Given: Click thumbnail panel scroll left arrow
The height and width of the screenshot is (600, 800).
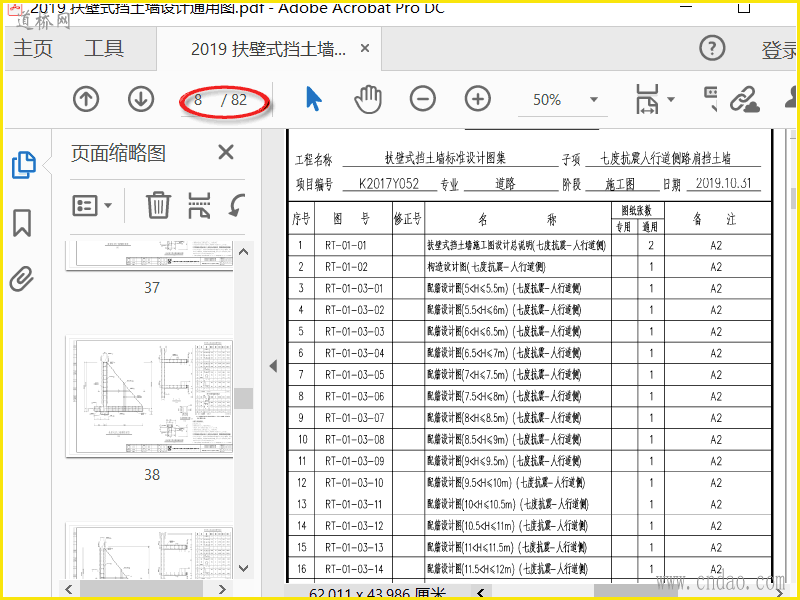Looking at the screenshot, I should click(69, 589).
